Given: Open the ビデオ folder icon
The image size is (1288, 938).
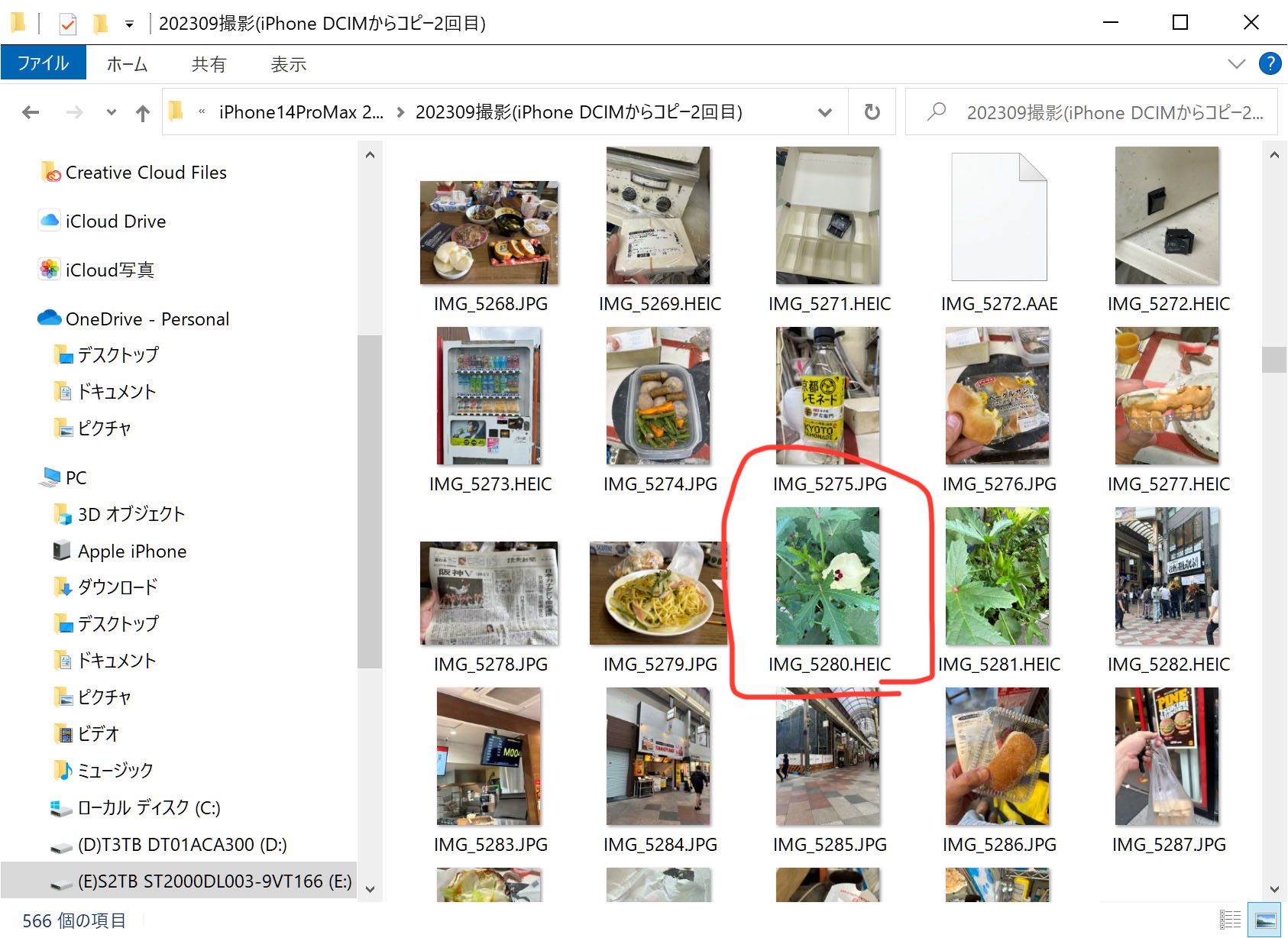Looking at the screenshot, I should click(63, 734).
